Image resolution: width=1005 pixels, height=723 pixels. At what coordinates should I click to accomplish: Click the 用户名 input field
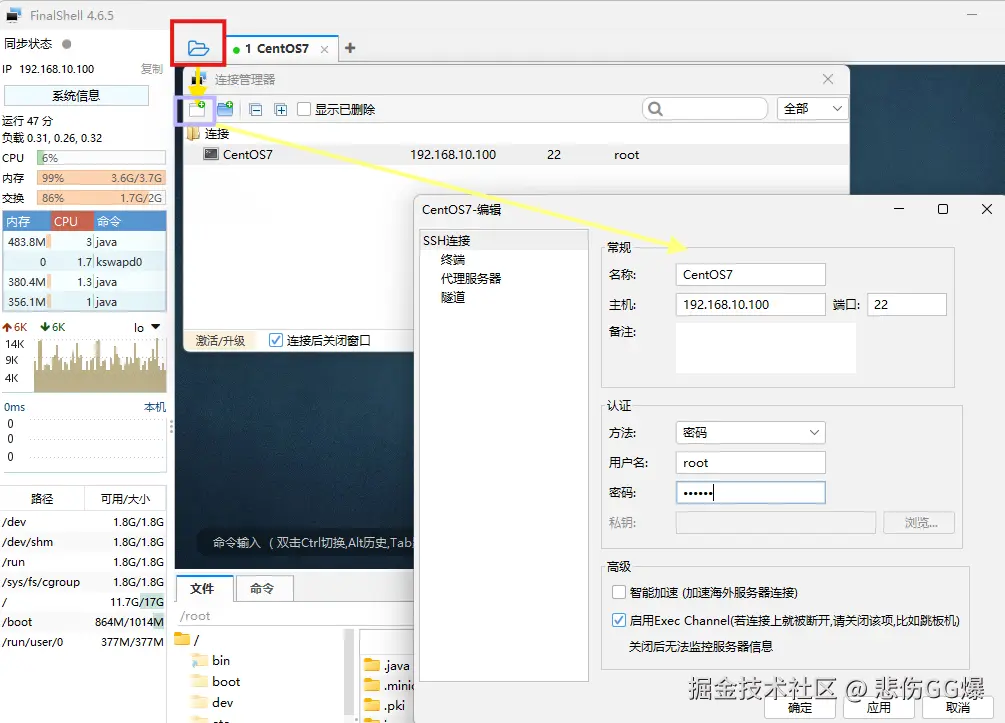click(x=751, y=463)
